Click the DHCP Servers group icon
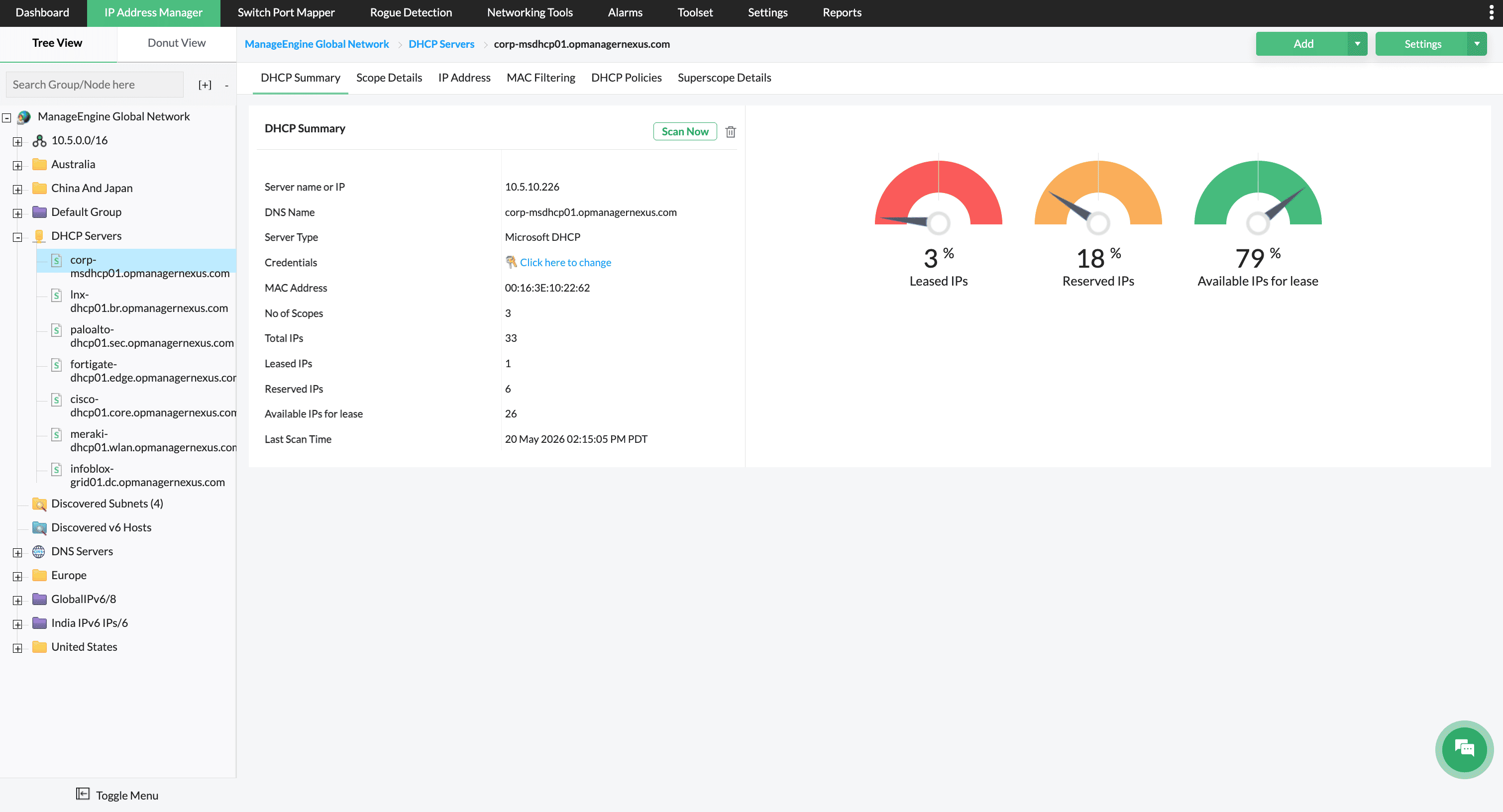Viewport: 1503px width, 812px height. point(39,236)
